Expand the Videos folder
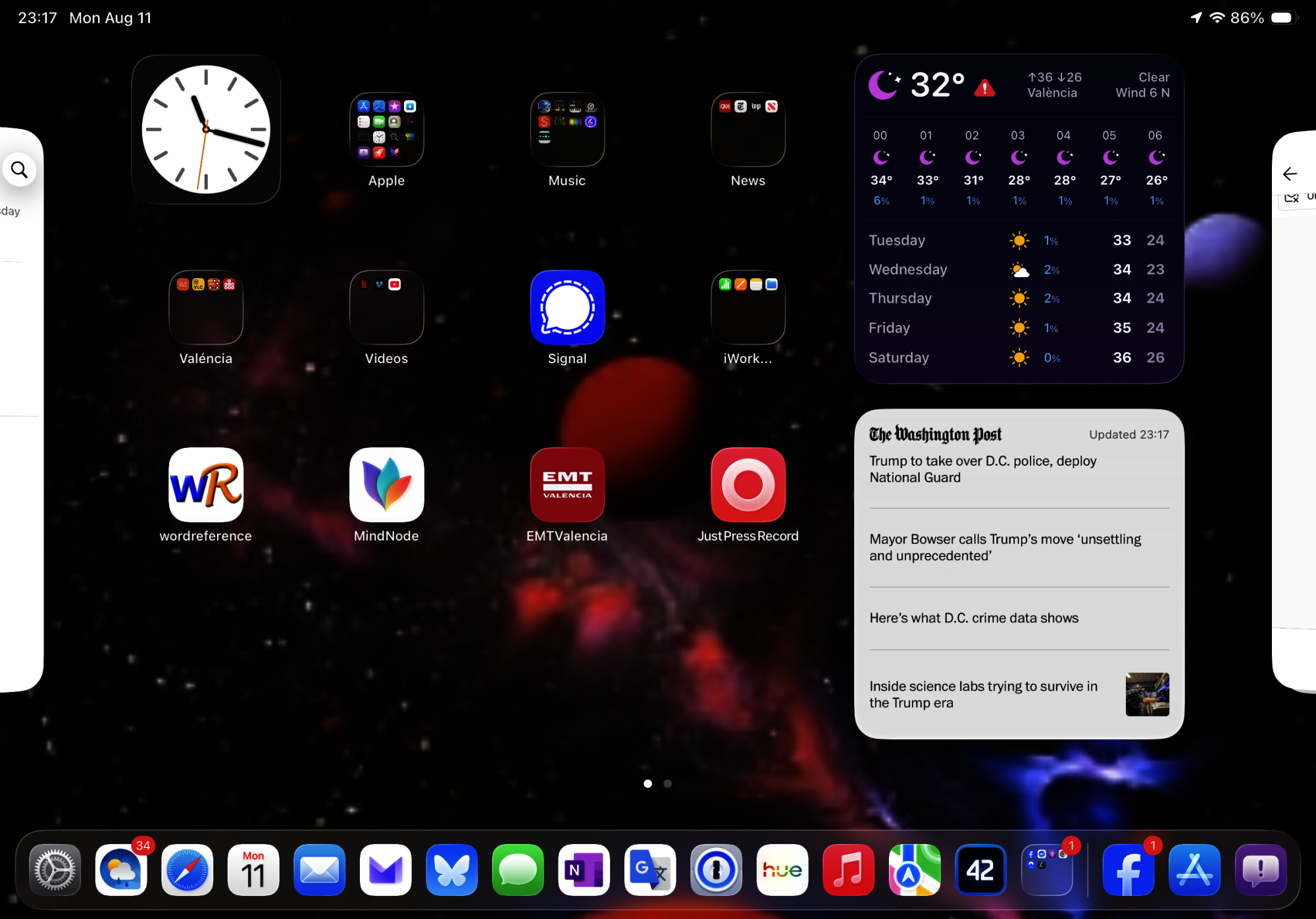Viewport: 1316px width, 919px height. 386,307
